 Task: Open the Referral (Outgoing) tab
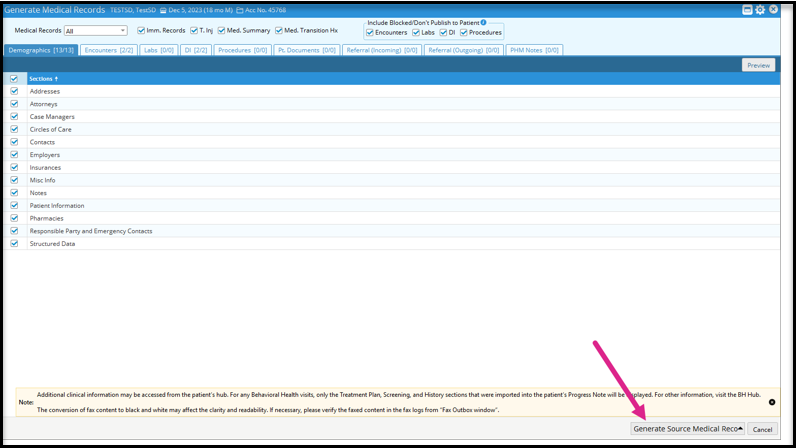tap(463, 50)
